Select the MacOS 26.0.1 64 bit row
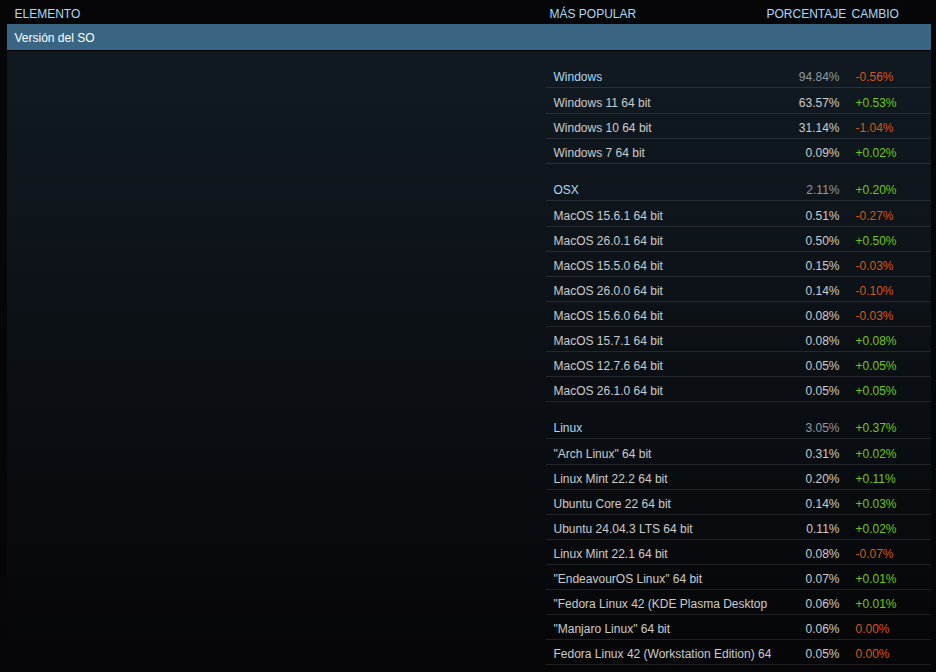The height and width of the screenshot is (672, 936). pos(607,241)
